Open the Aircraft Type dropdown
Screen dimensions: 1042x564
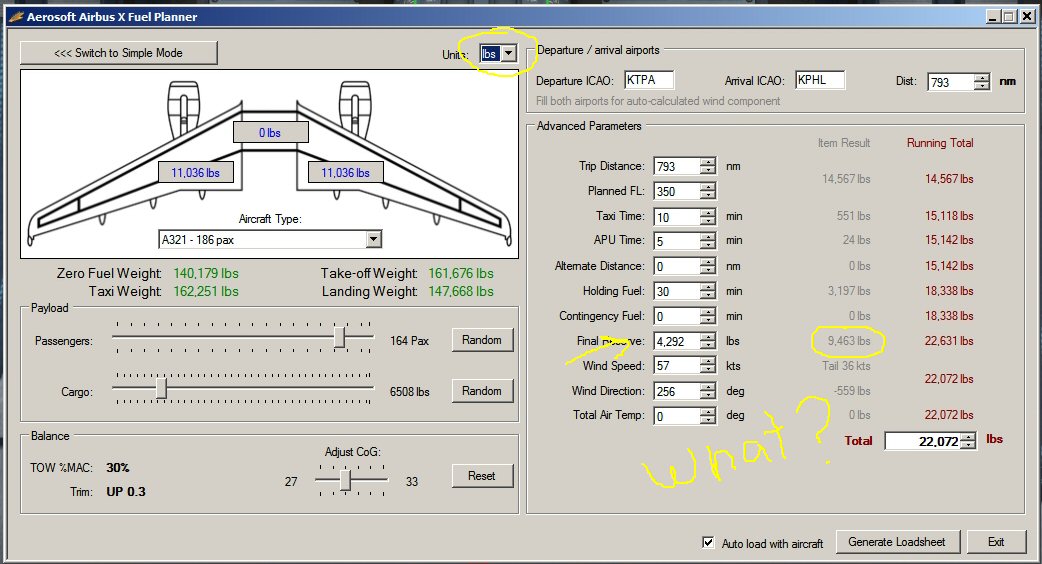click(373, 239)
